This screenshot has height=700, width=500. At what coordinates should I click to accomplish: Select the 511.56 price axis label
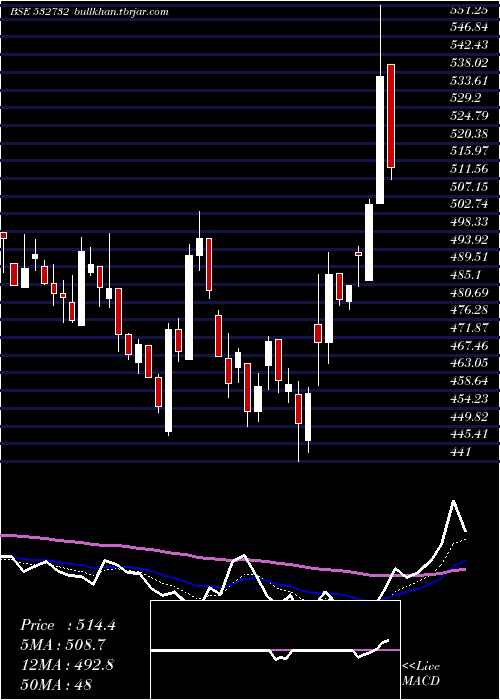[x=469, y=169]
